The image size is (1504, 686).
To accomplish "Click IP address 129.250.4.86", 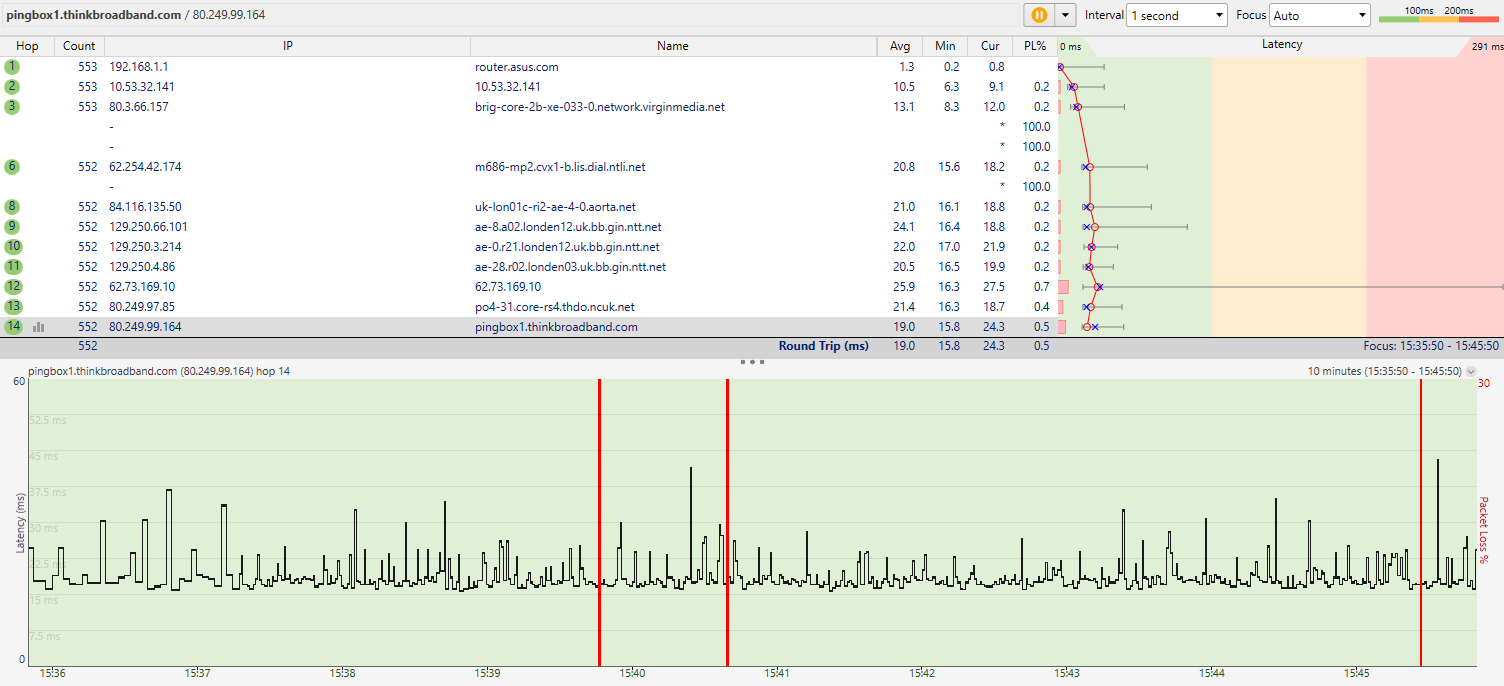I will 142,267.
